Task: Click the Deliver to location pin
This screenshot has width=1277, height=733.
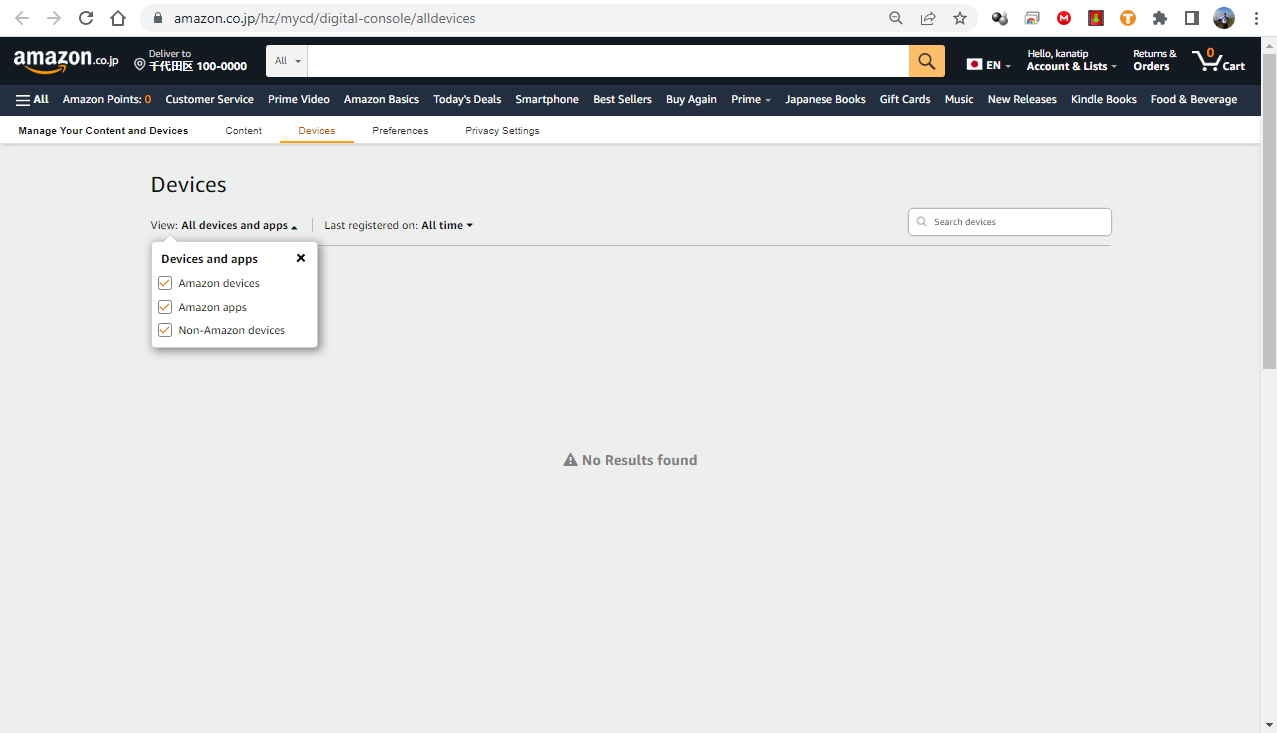Action: 140,64
